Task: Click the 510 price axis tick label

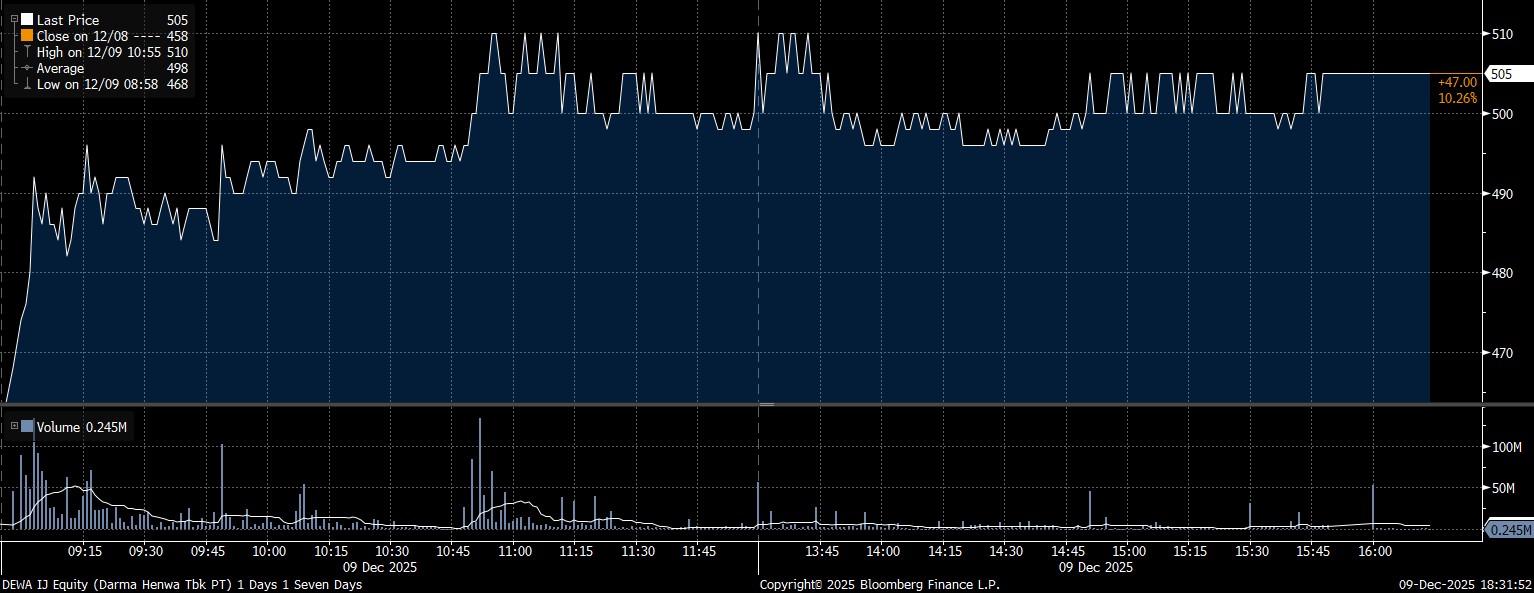Action: (x=1501, y=34)
